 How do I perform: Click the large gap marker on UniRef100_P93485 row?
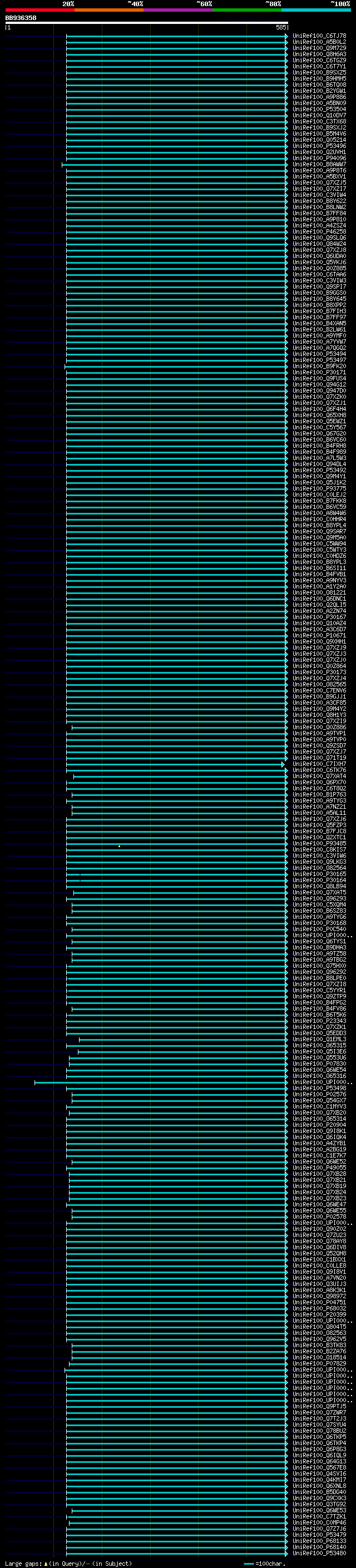click(119, 845)
